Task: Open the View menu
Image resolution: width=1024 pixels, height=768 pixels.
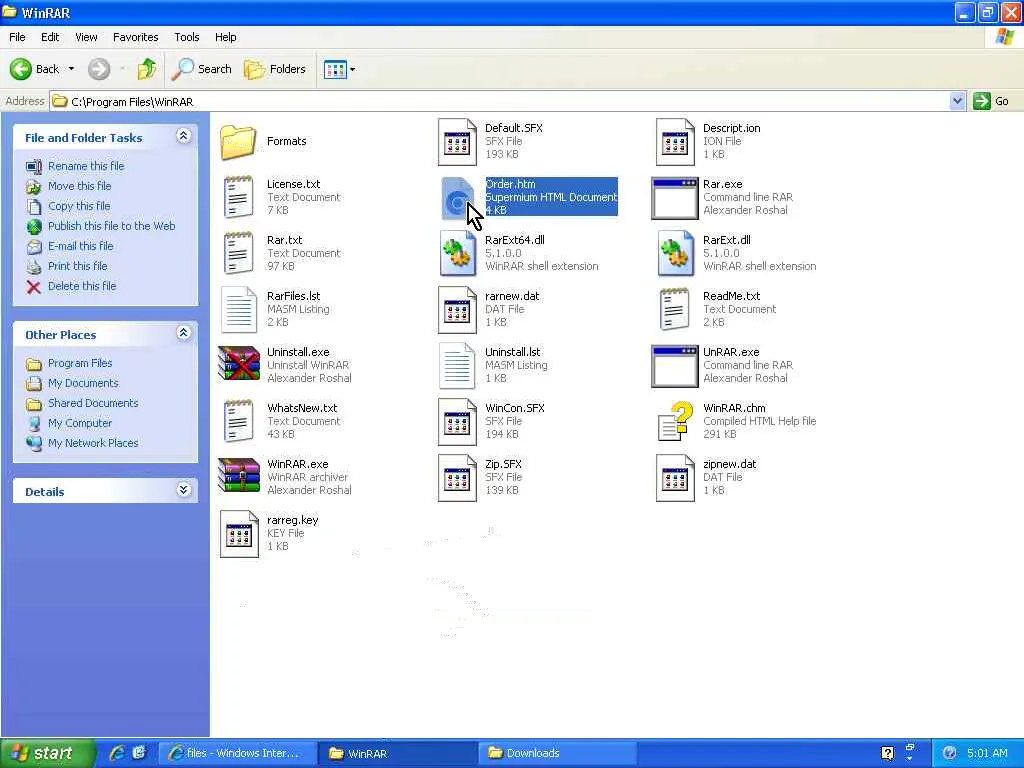Action: tap(86, 37)
